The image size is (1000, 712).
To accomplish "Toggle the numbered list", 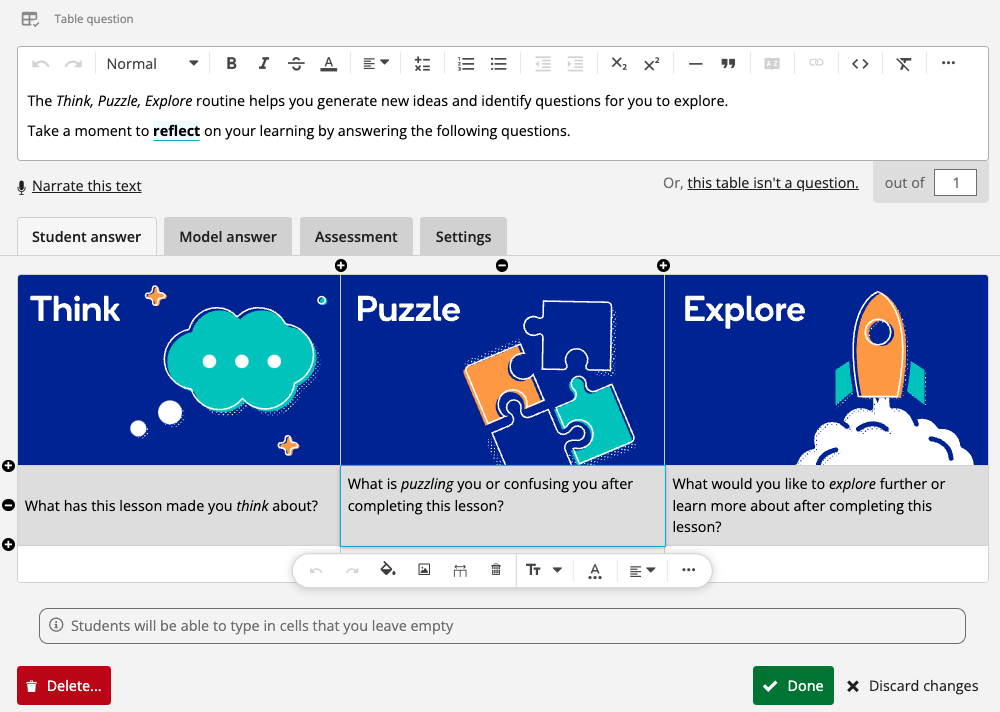I will click(x=466, y=64).
